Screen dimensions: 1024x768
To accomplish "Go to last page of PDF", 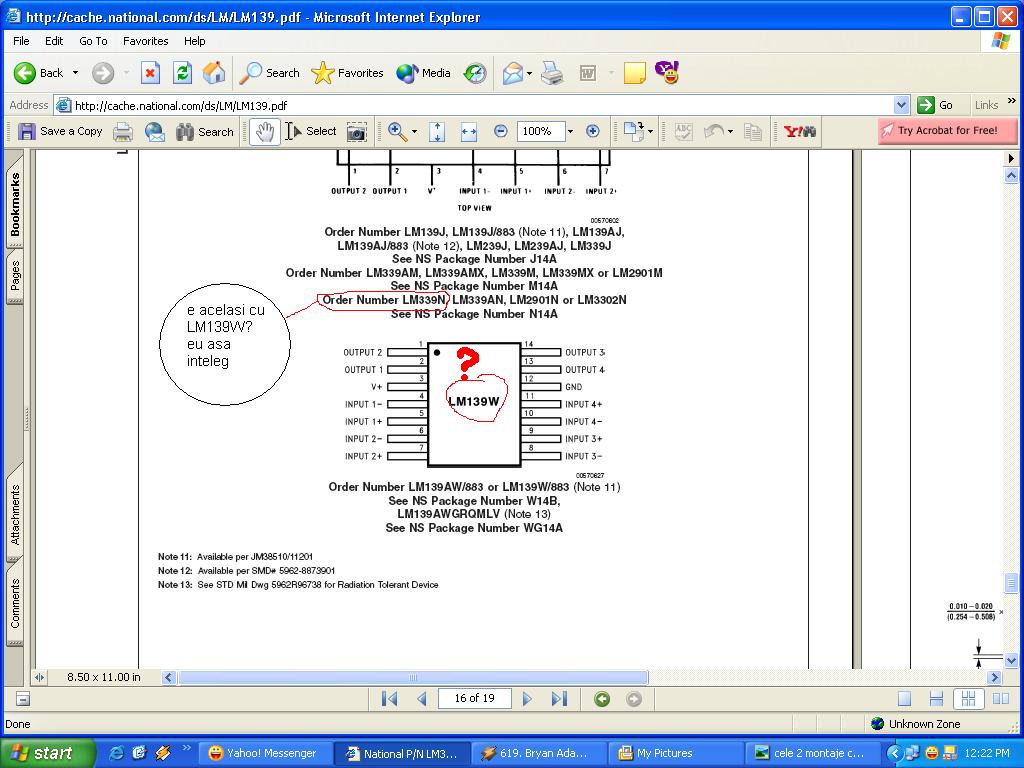I will [x=559, y=699].
